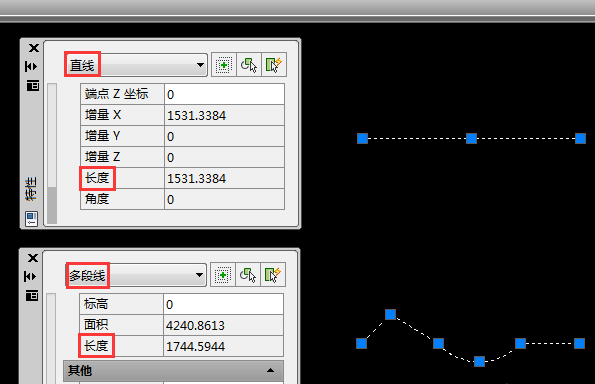Click the 角度 value cell

[224, 199]
